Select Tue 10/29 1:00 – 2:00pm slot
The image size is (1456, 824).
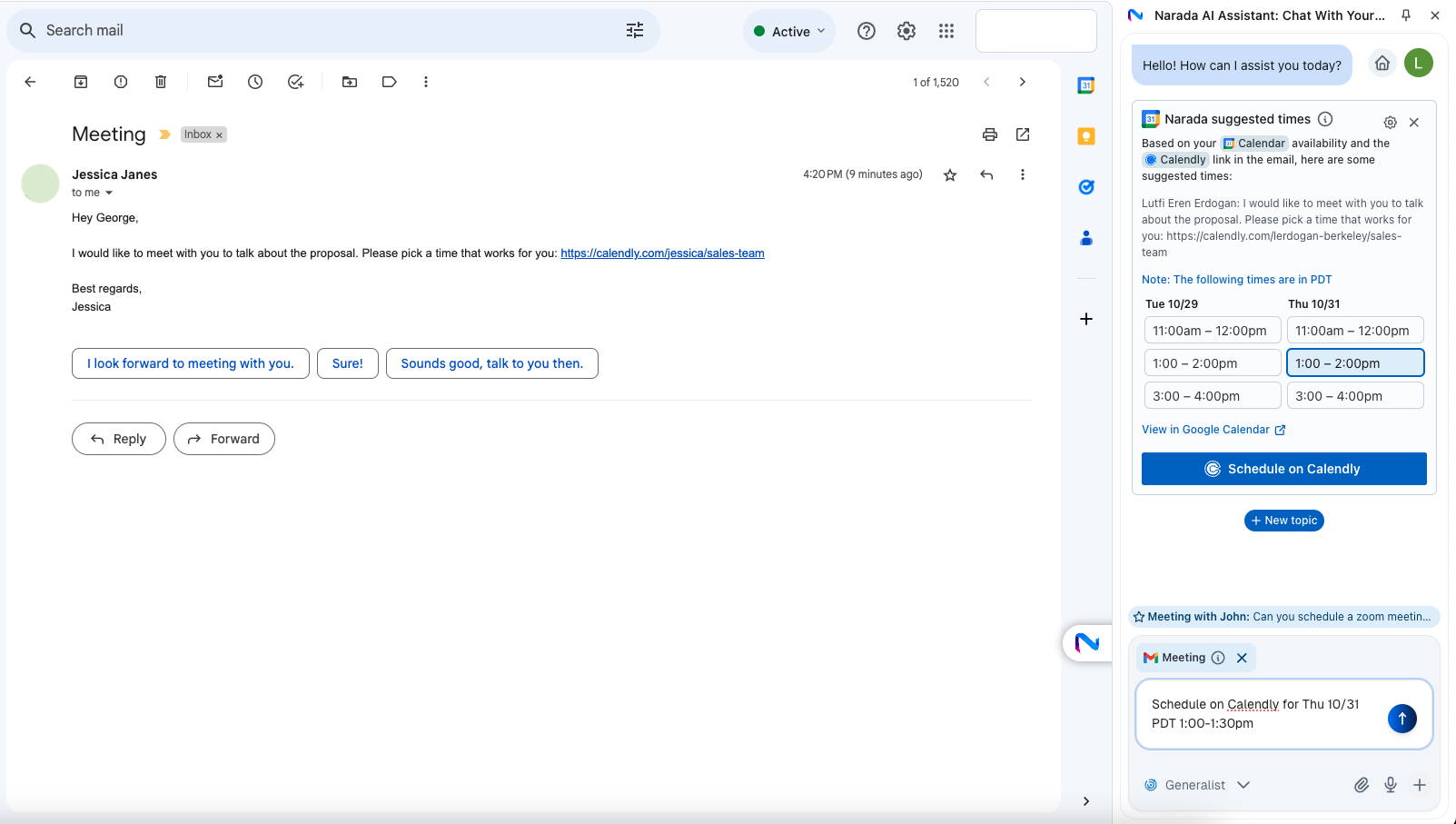point(1213,363)
